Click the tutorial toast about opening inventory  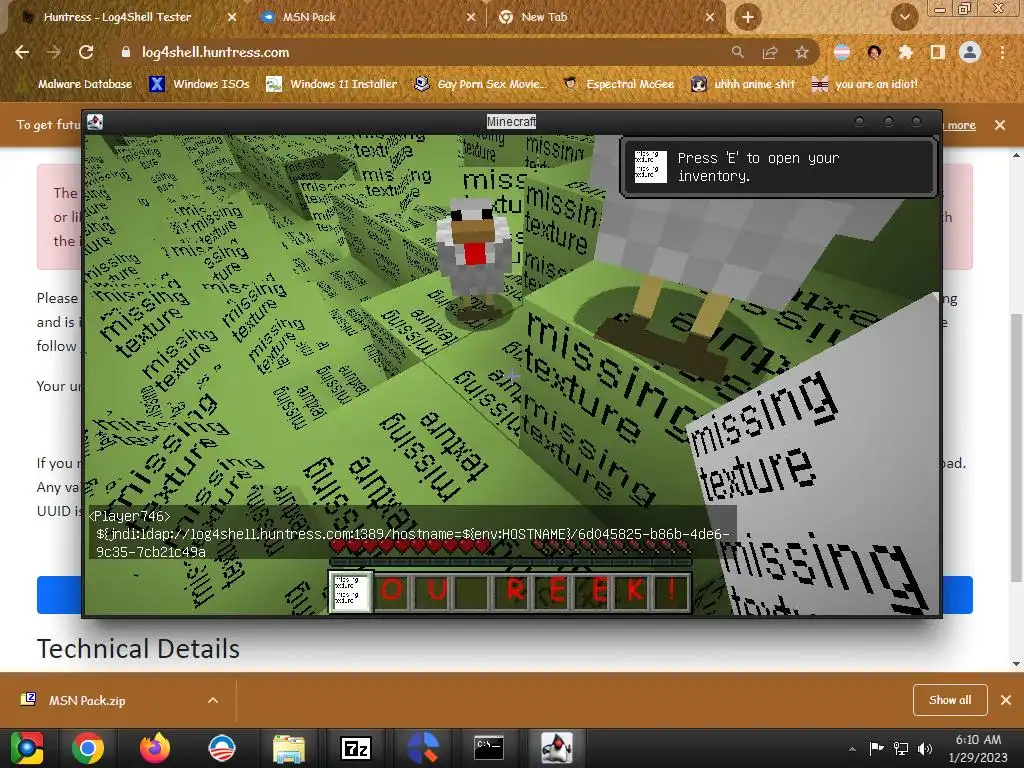click(779, 167)
